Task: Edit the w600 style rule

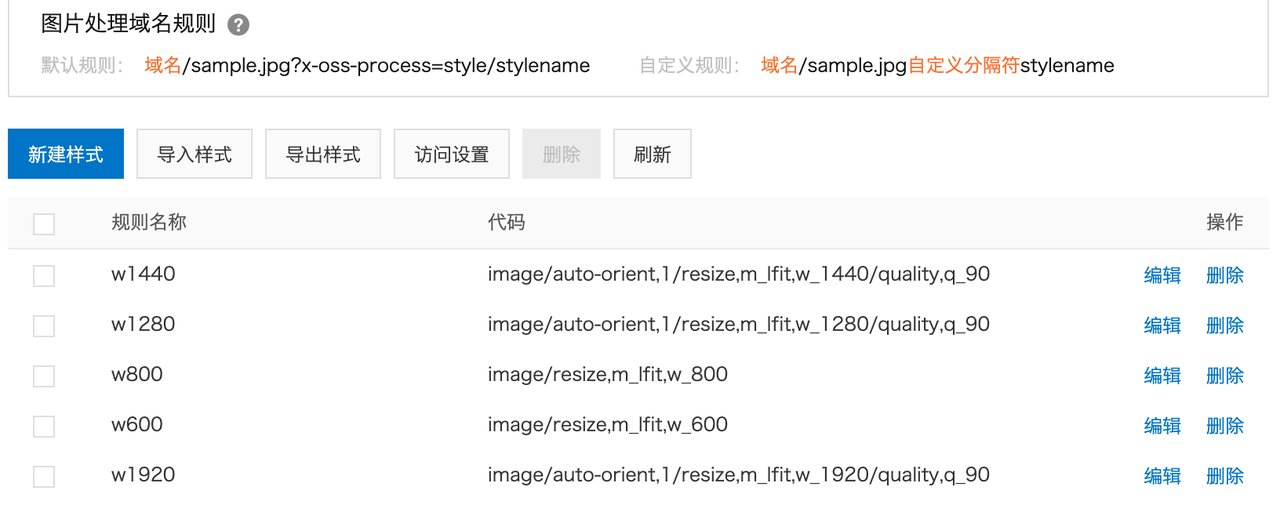Action: point(1162,426)
